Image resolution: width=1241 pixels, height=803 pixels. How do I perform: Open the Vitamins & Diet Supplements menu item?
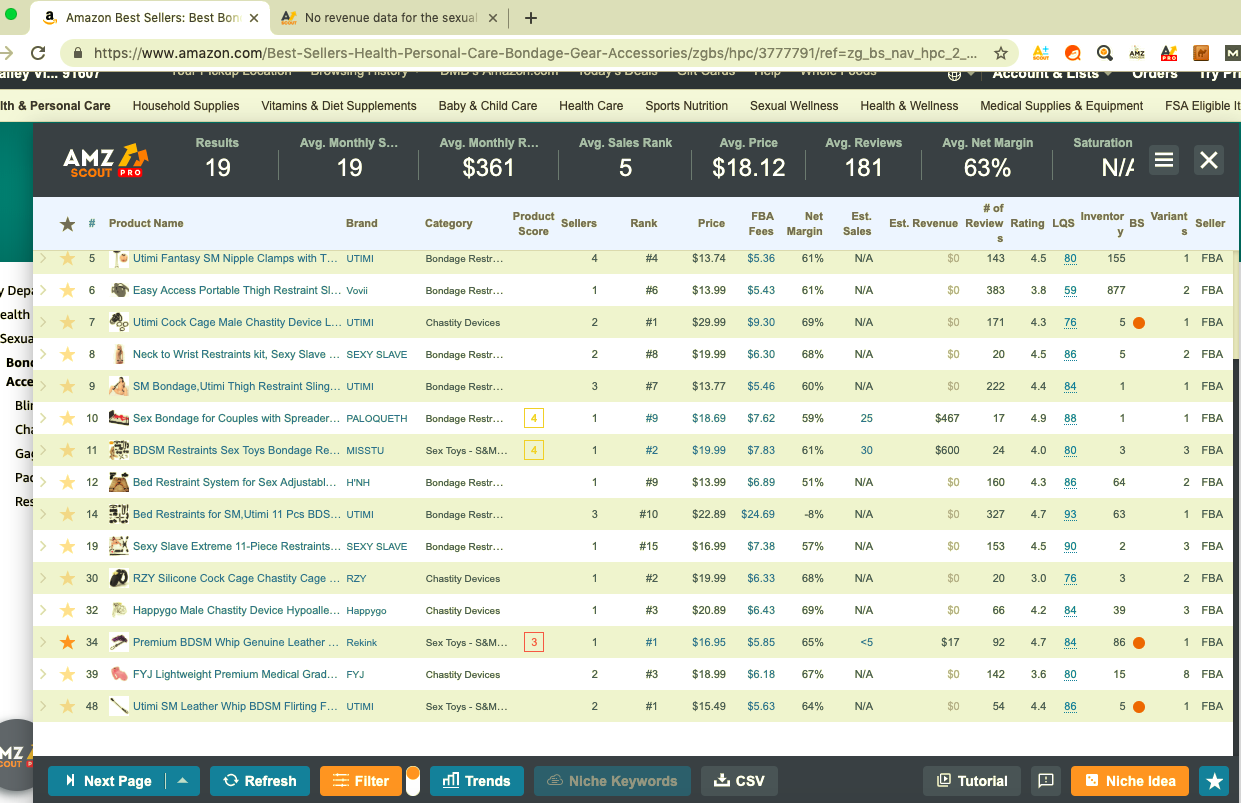point(338,106)
